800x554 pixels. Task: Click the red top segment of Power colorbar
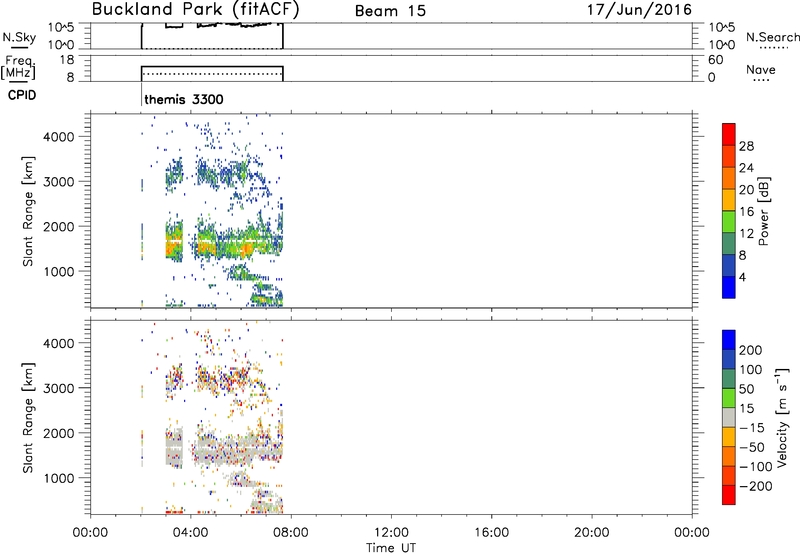pyautogui.click(x=729, y=134)
